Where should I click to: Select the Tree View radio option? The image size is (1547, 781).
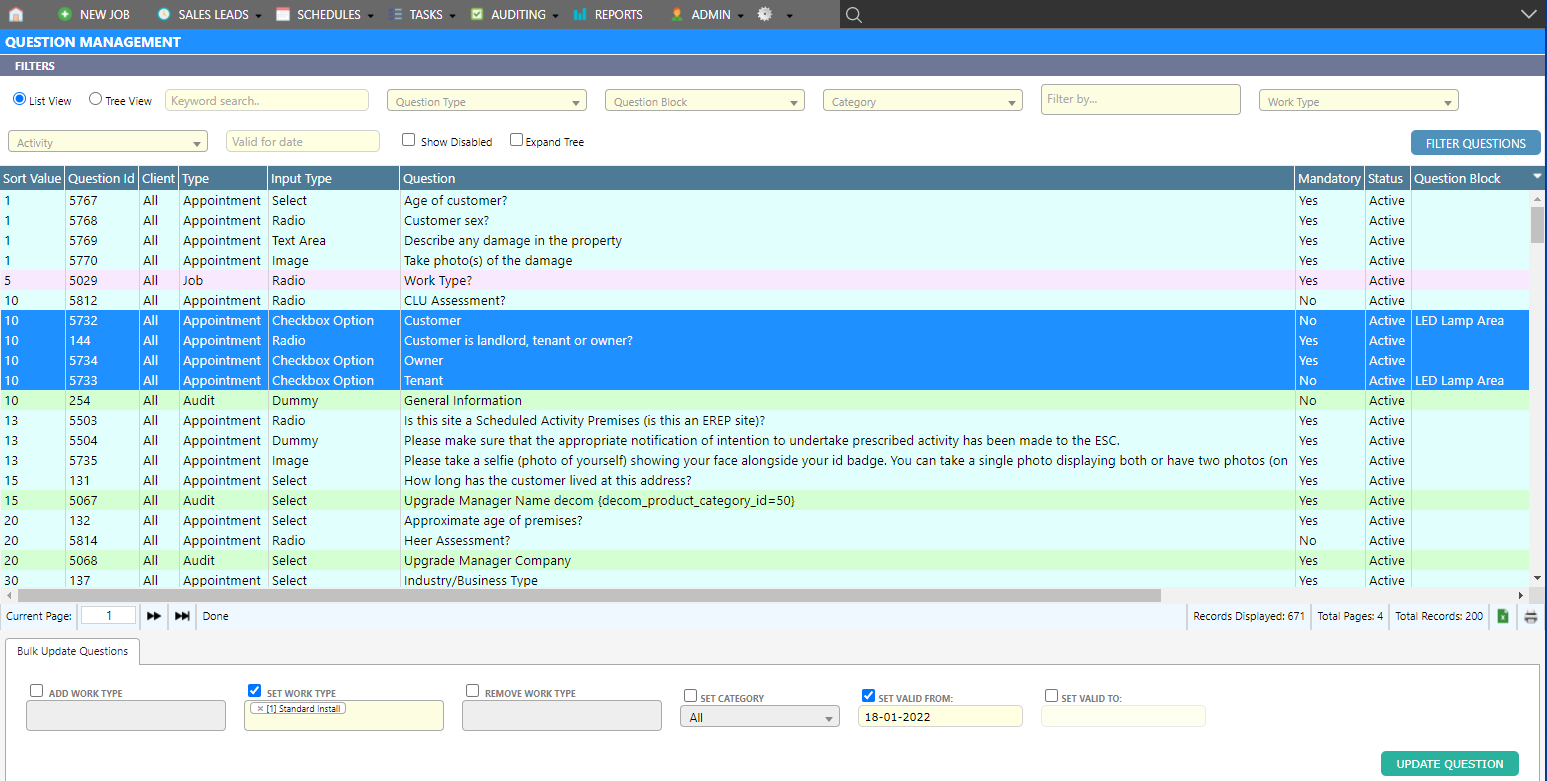(x=95, y=99)
